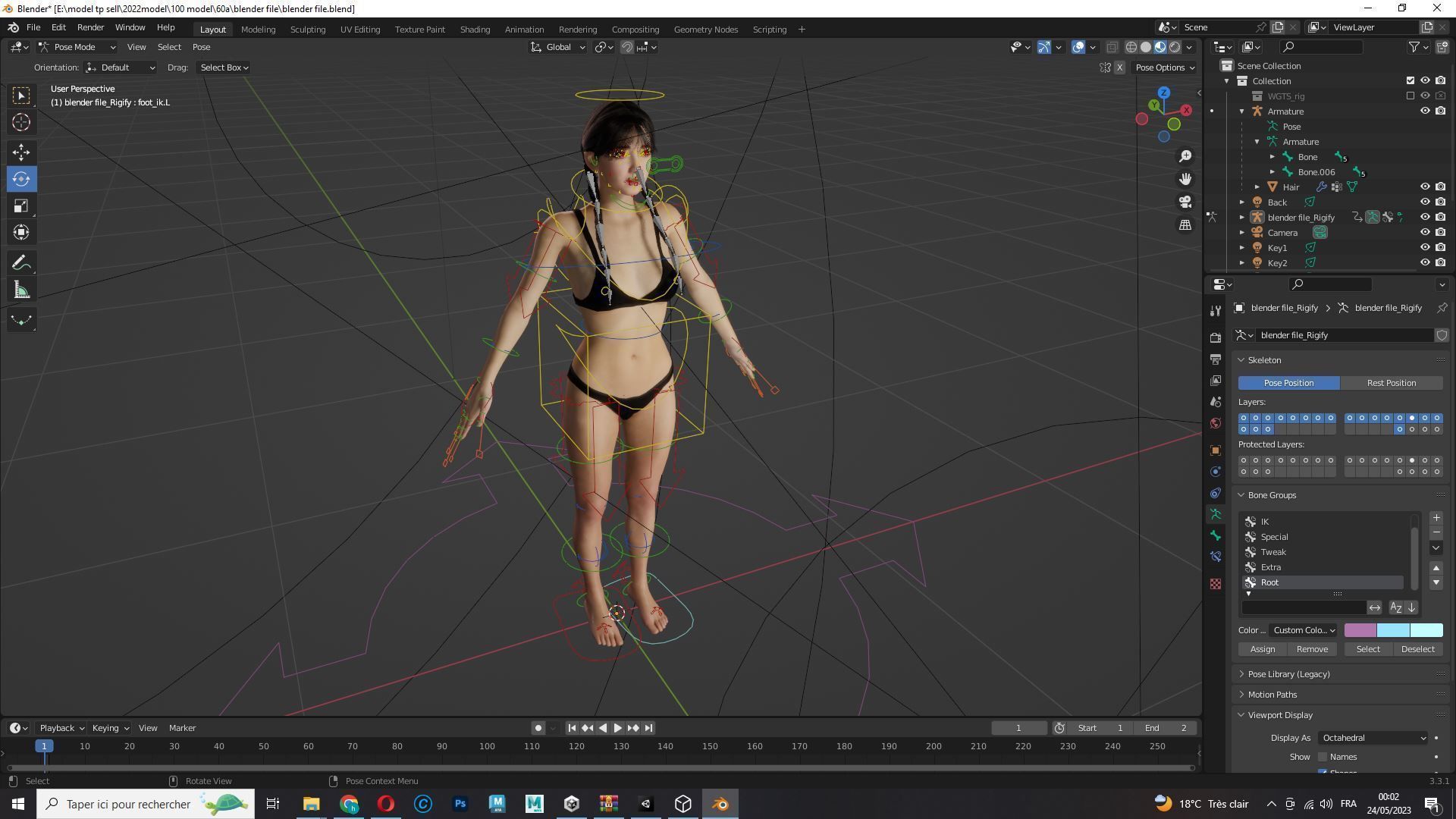Switch to the Sculpting workspace tab
The height and width of the screenshot is (819, 1456).
click(x=307, y=30)
